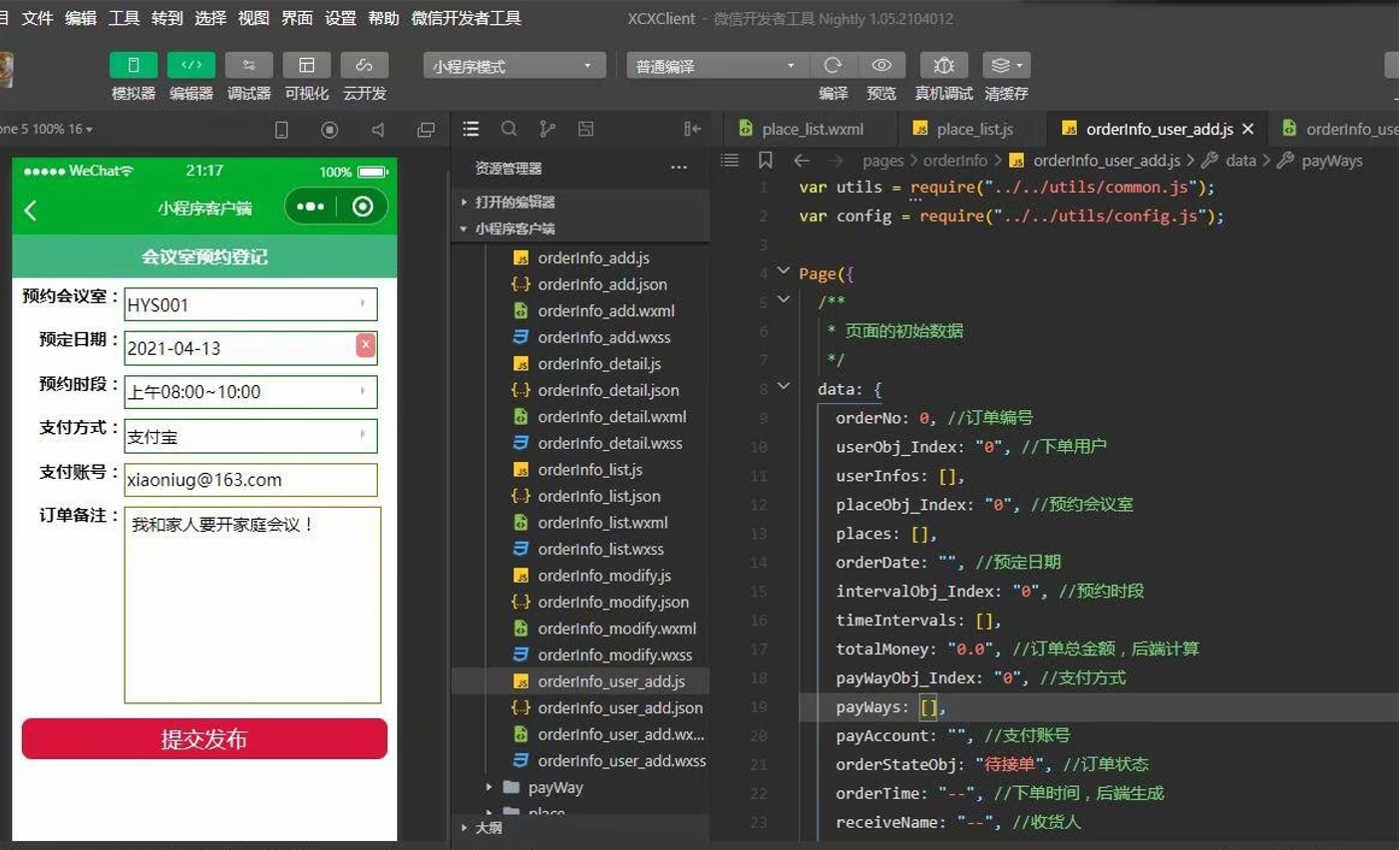Open the explorer file list icon
1400x850 pixels.
pos(471,129)
